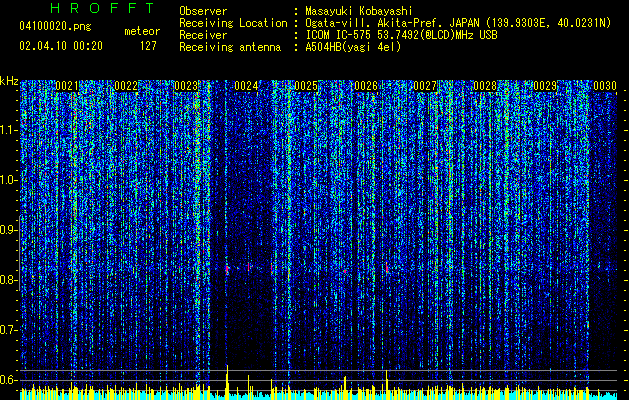
Task: Click the 0024 time marker
Action: point(246,86)
